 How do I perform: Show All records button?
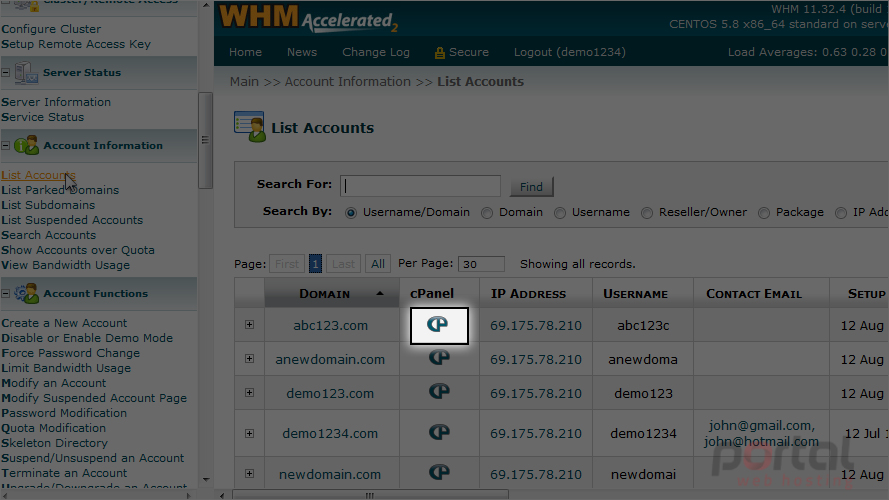tap(378, 264)
